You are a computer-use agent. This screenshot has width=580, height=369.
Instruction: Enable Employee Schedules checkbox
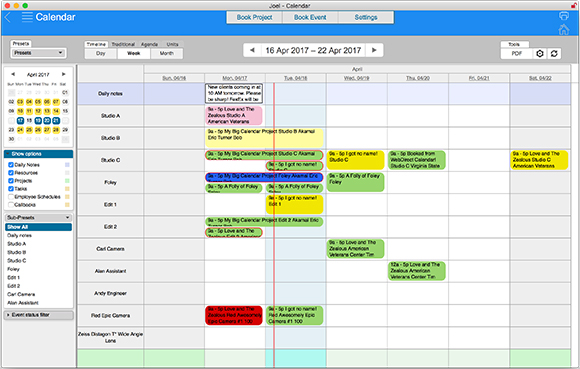[x=11, y=197]
